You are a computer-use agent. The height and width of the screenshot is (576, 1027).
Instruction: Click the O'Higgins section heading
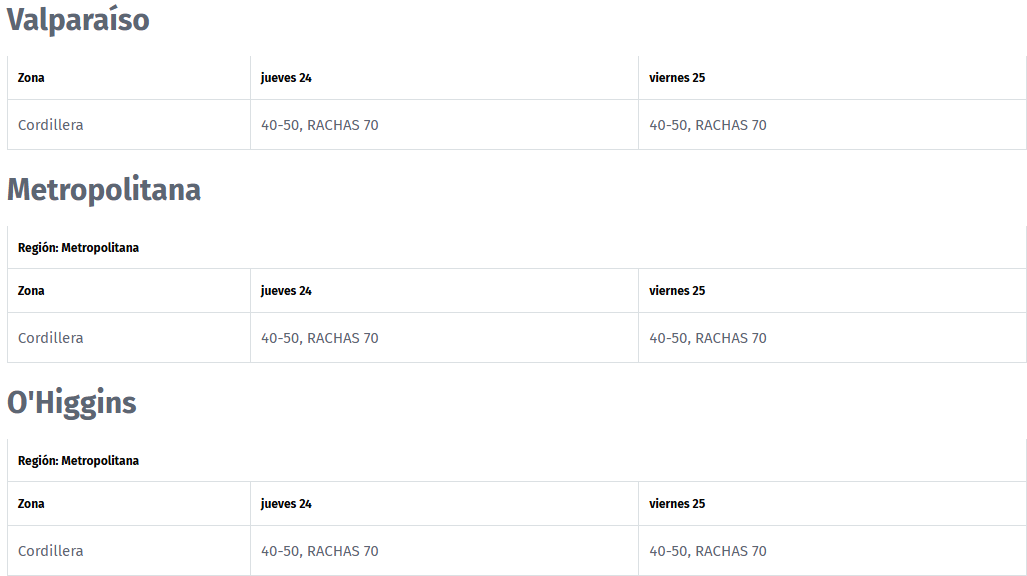pyautogui.click(x=71, y=402)
